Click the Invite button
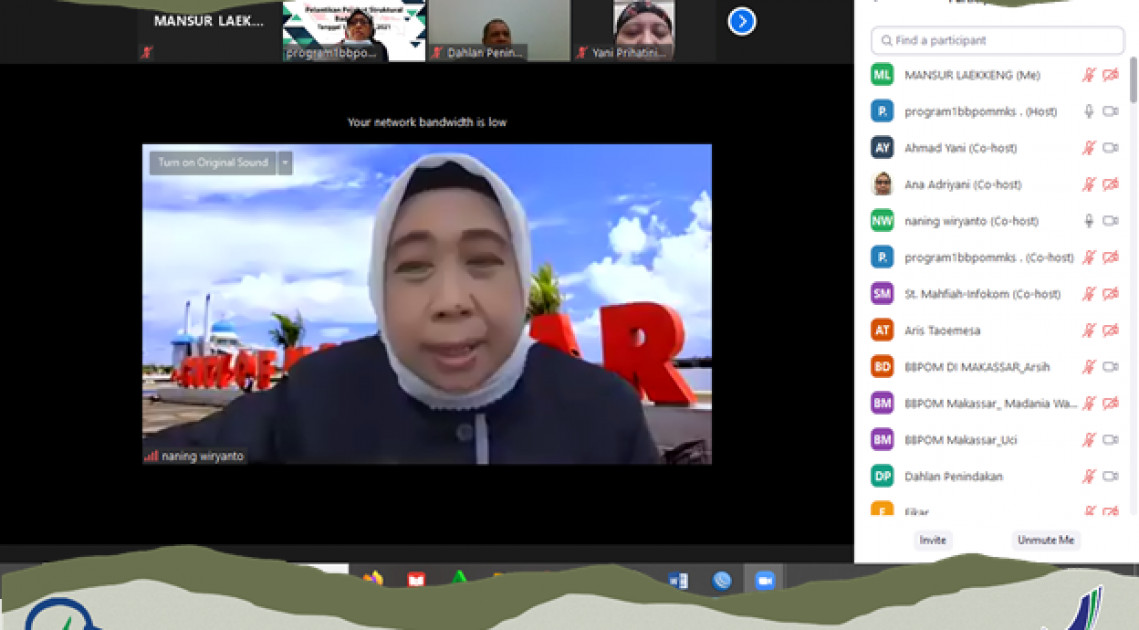This screenshot has width=1139, height=630. 933,540
